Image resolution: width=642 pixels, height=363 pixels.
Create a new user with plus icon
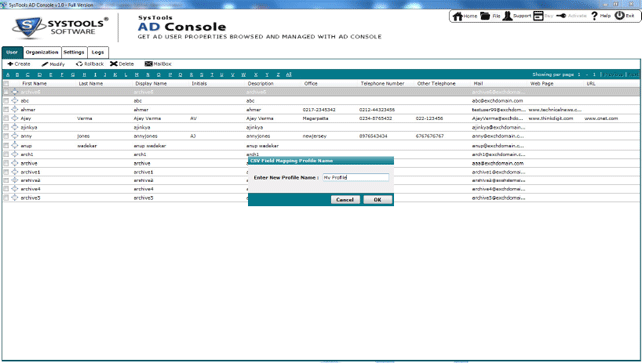pyautogui.click(x=19, y=64)
